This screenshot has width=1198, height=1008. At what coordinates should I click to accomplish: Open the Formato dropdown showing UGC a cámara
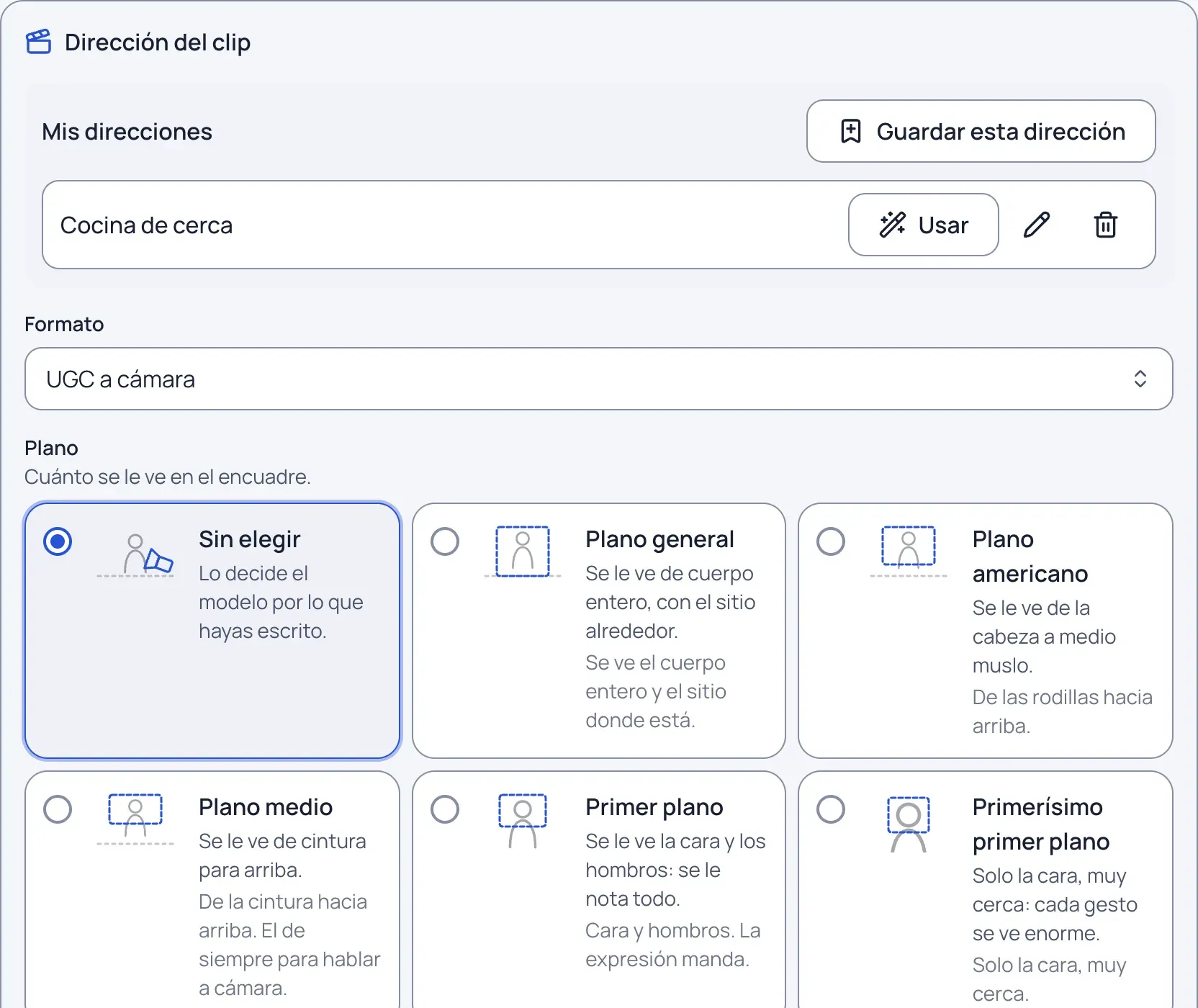[x=599, y=379]
